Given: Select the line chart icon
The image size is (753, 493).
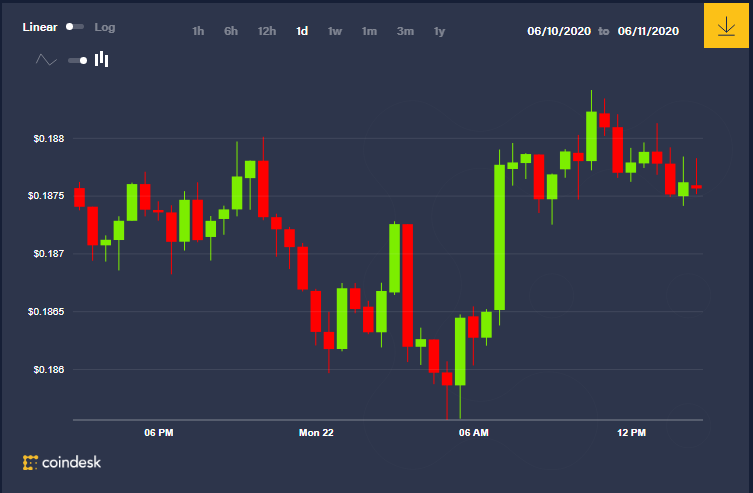Looking at the screenshot, I should [47, 60].
